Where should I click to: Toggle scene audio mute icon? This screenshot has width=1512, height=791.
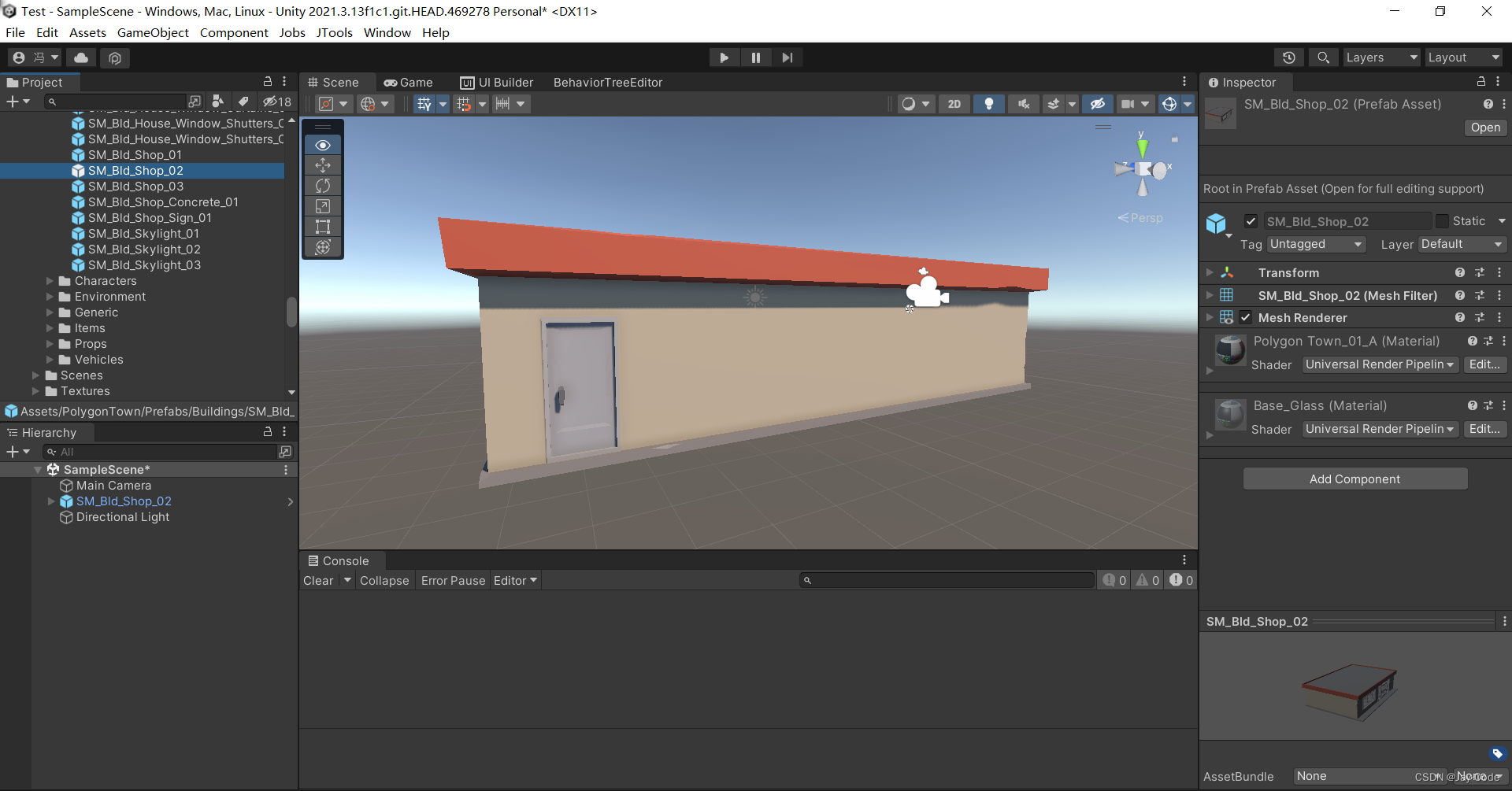pos(1024,104)
